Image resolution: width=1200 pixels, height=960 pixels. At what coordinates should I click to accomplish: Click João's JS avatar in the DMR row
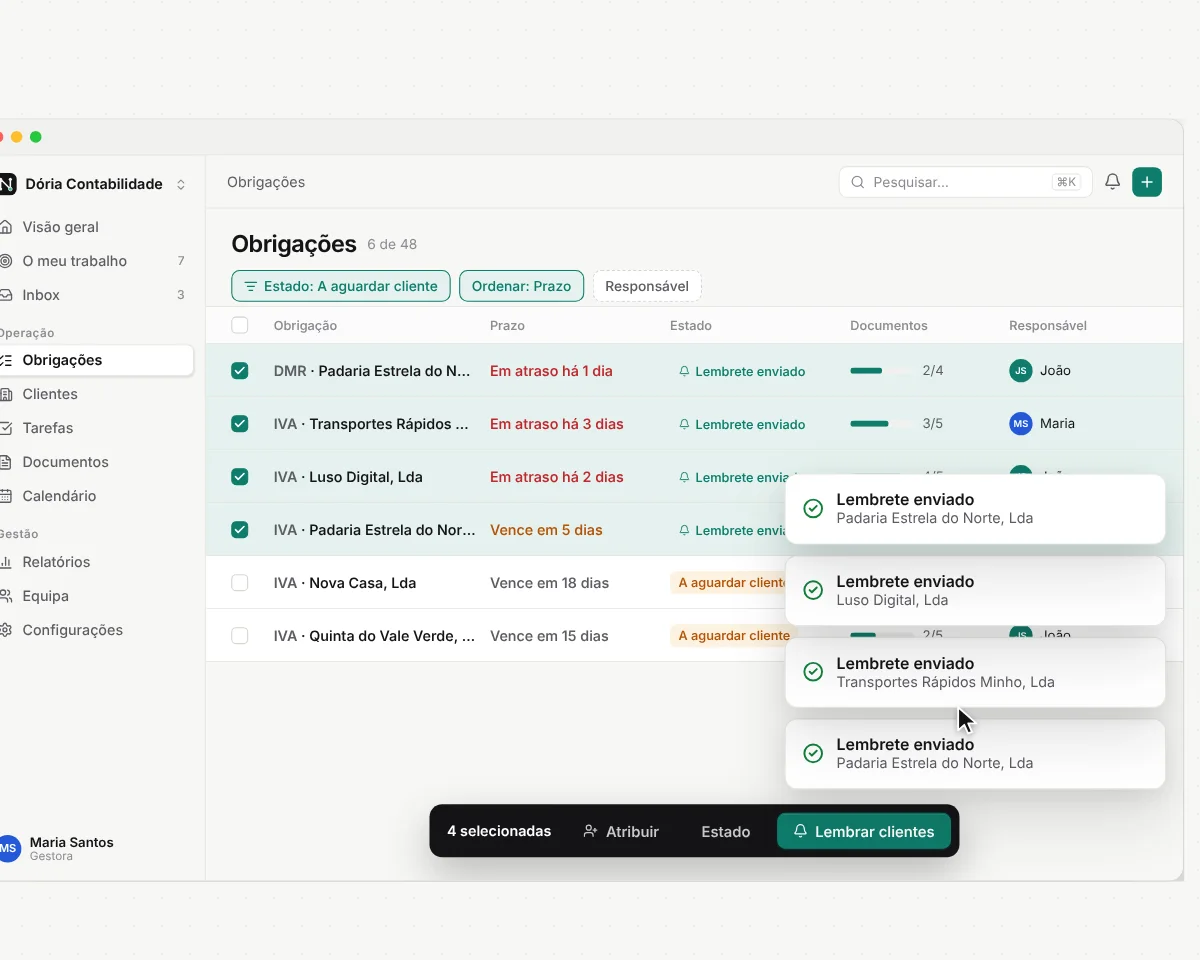click(1021, 370)
